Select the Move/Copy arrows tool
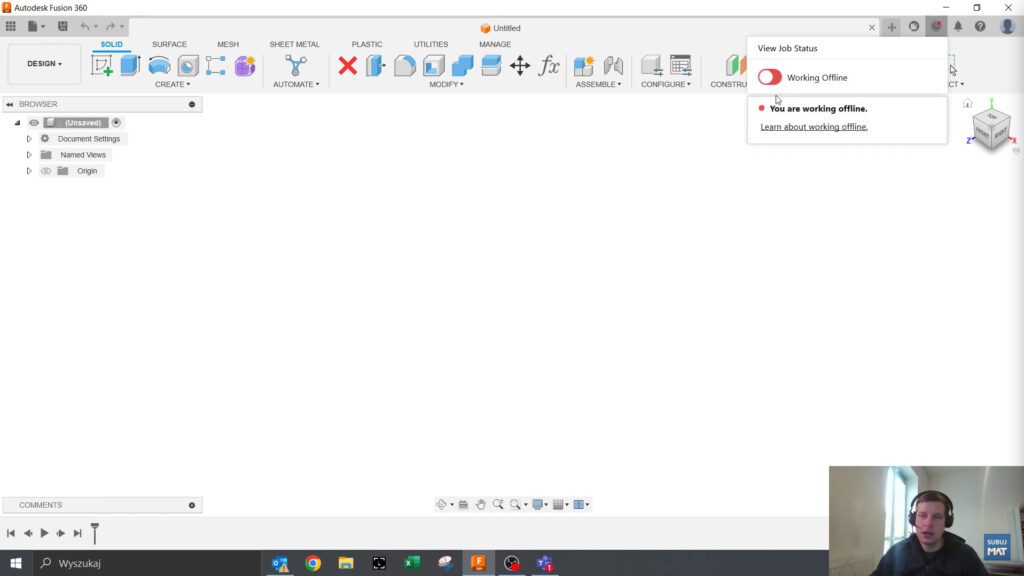Viewport: 1024px width, 576px height. 520,65
